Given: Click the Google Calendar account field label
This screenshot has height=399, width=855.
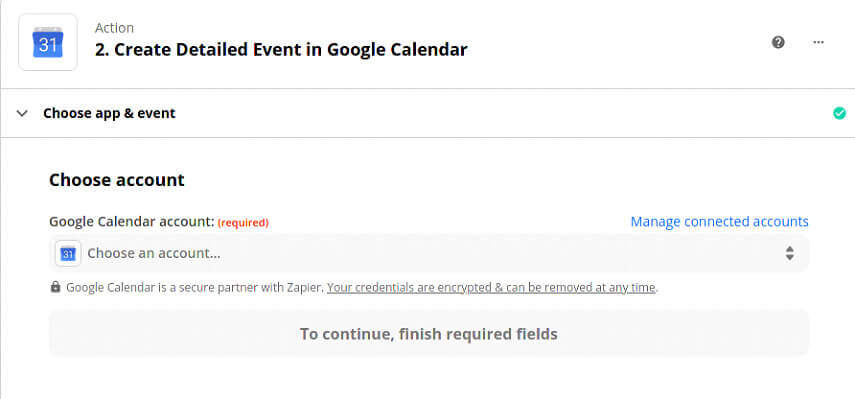Looking at the screenshot, I should pyautogui.click(x=132, y=222).
